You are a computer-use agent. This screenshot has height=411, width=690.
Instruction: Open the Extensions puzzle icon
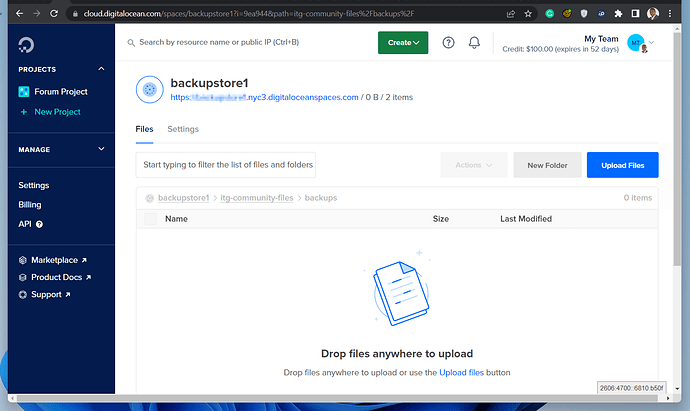[x=618, y=14]
